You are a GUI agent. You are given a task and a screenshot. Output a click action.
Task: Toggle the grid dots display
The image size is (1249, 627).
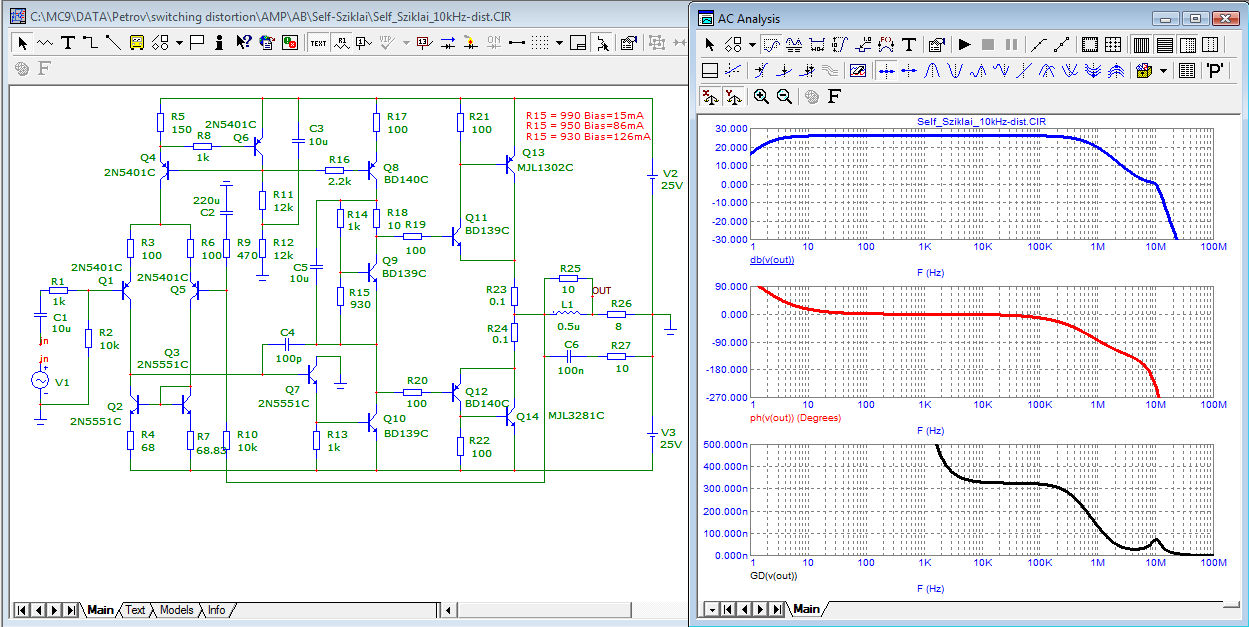point(539,43)
